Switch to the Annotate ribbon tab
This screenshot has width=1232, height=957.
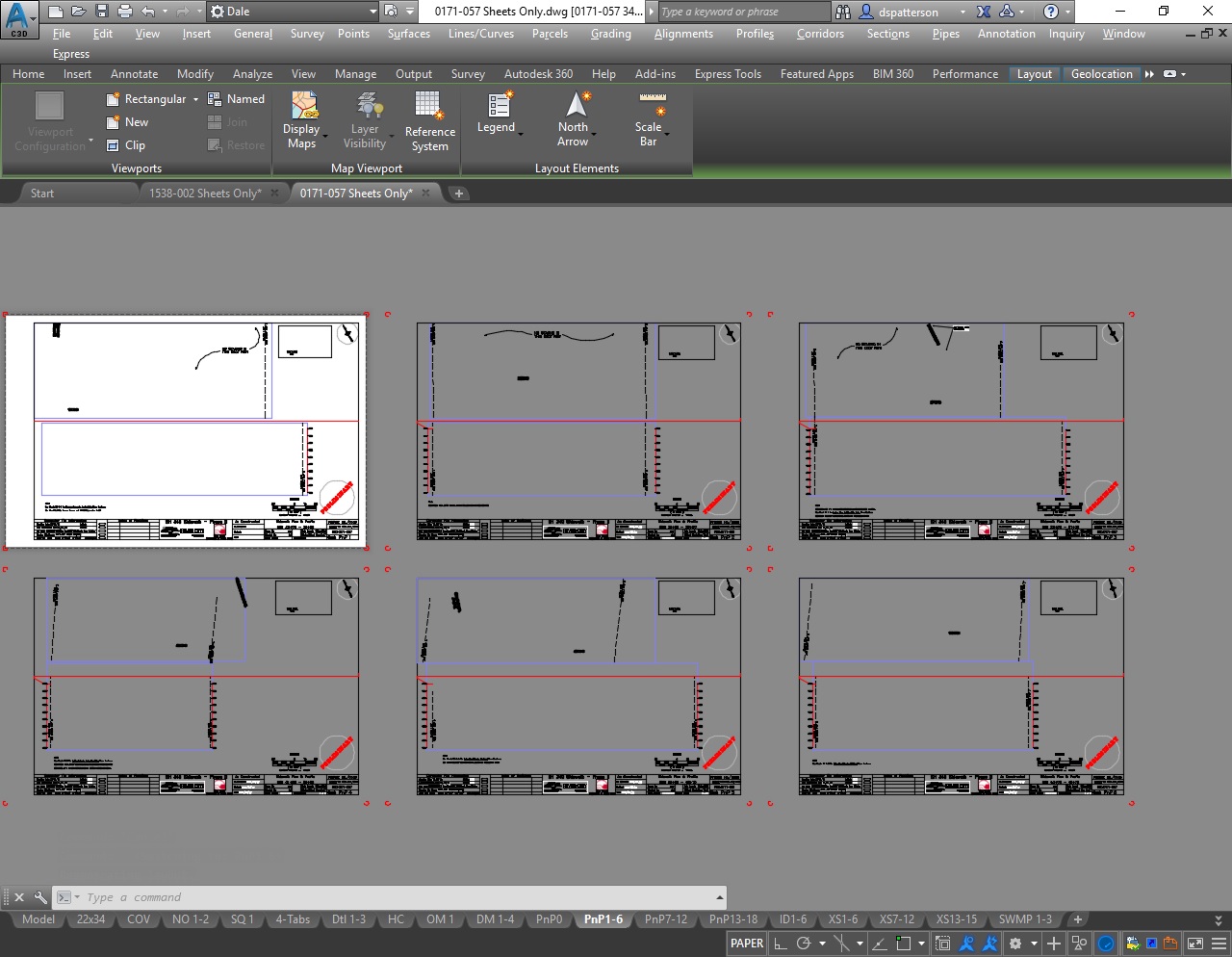click(135, 73)
